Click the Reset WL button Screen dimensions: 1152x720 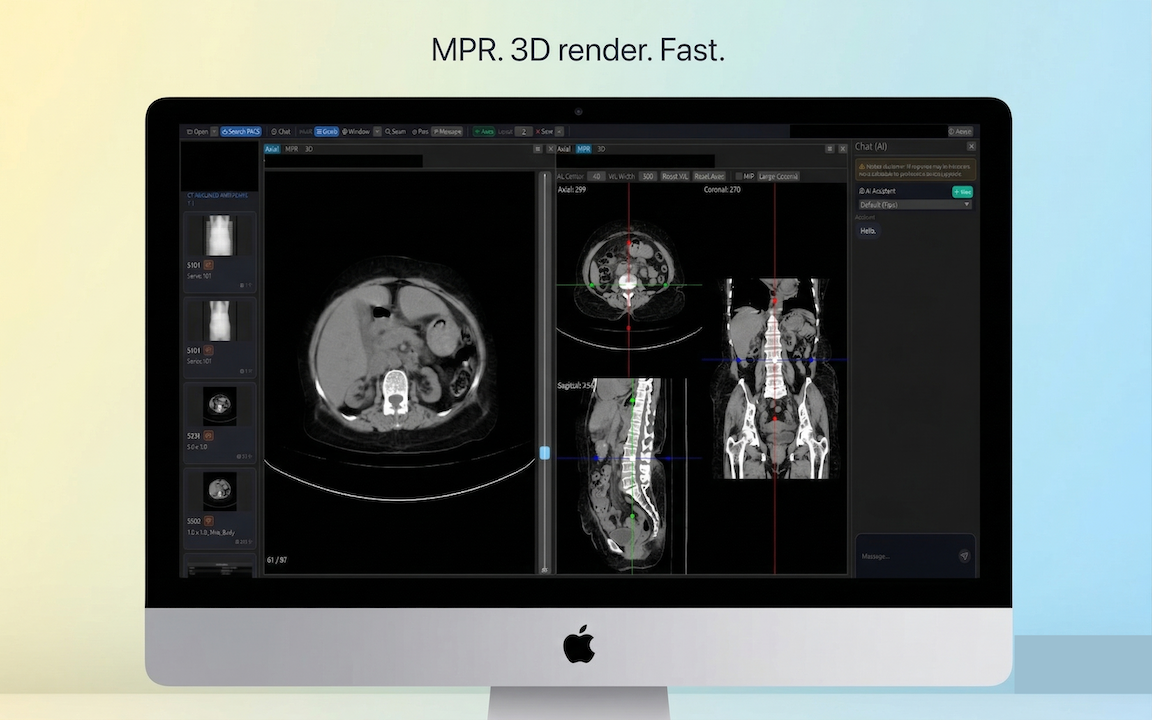tap(674, 175)
